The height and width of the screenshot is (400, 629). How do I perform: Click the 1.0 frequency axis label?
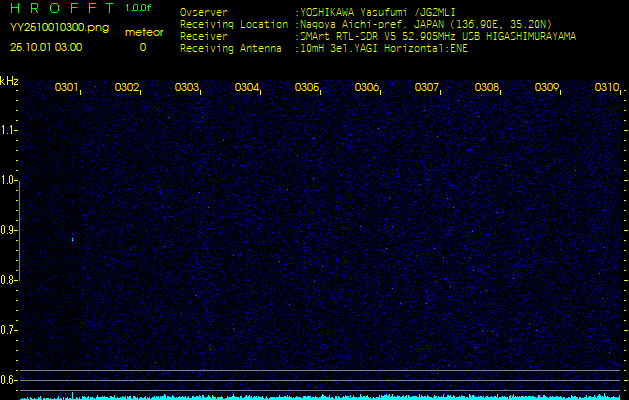pos(8,181)
